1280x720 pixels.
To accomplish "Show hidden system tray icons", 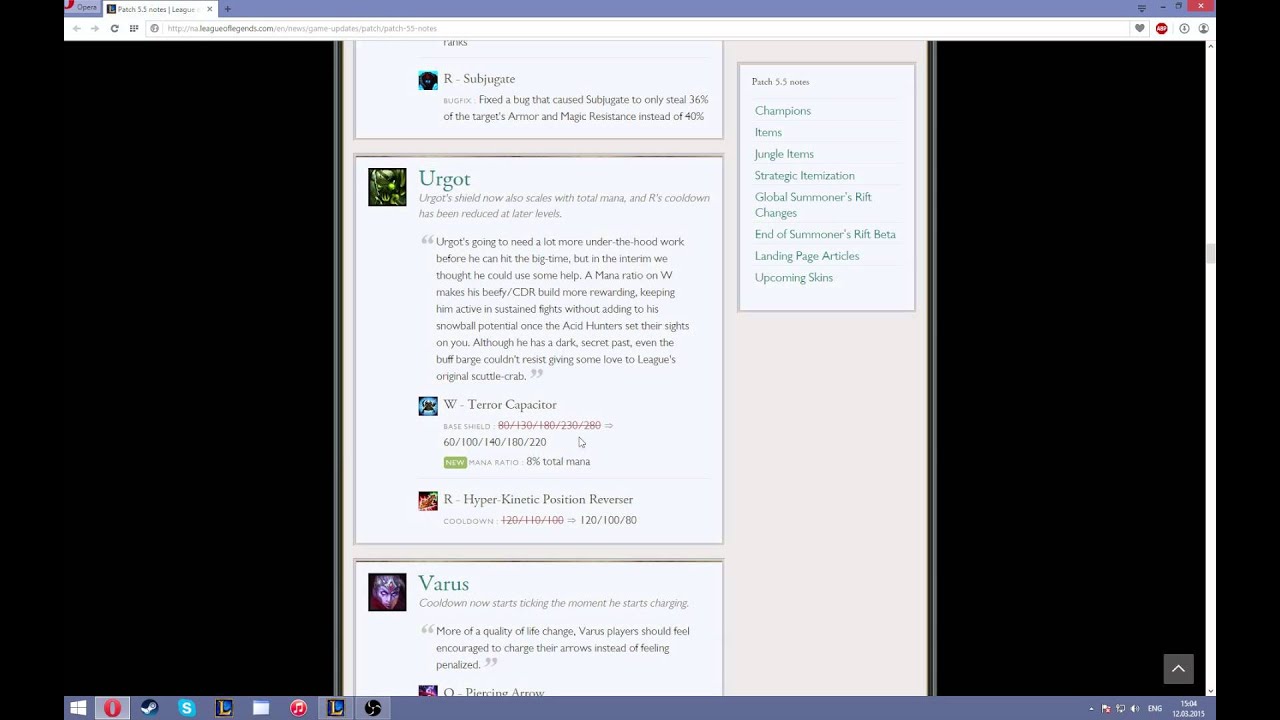I will tap(1091, 709).
